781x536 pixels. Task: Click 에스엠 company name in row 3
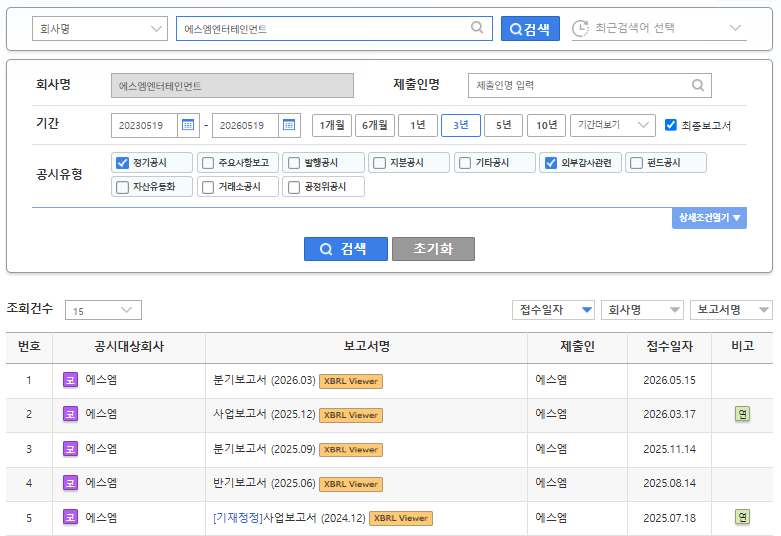(x=101, y=449)
